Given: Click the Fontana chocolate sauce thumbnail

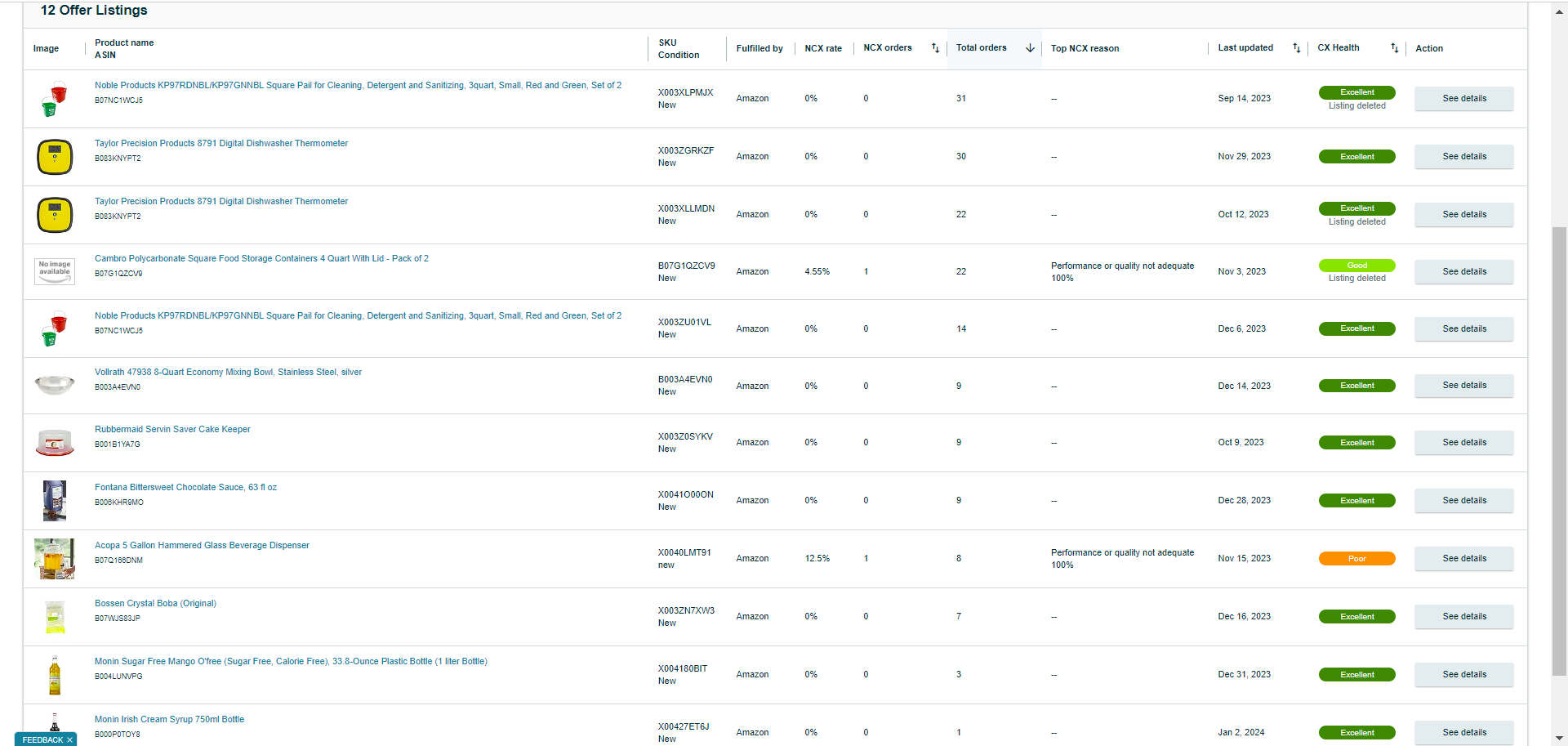Looking at the screenshot, I should [x=55, y=501].
